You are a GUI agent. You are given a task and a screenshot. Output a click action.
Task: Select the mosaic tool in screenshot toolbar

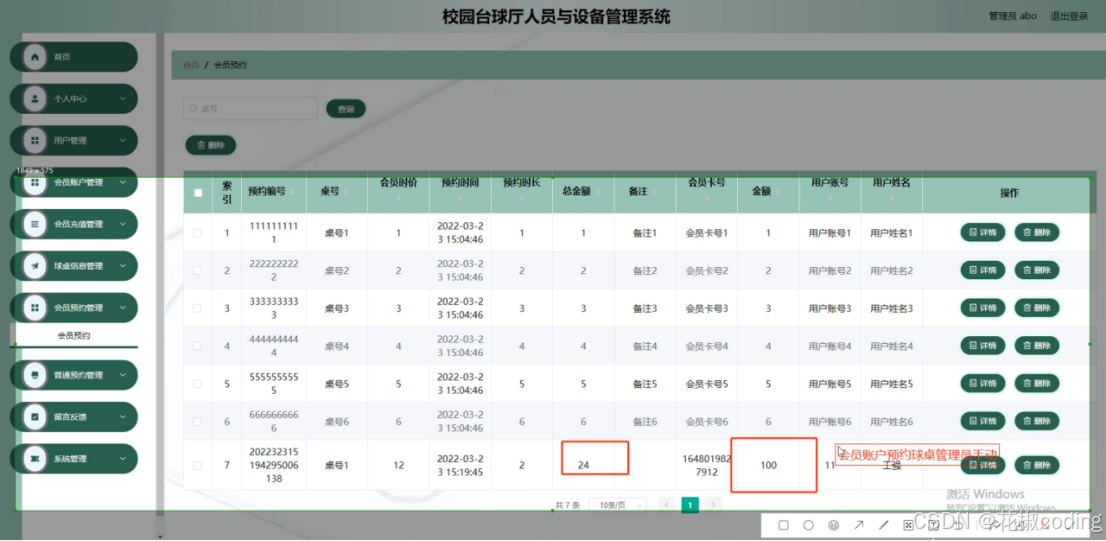pos(908,525)
